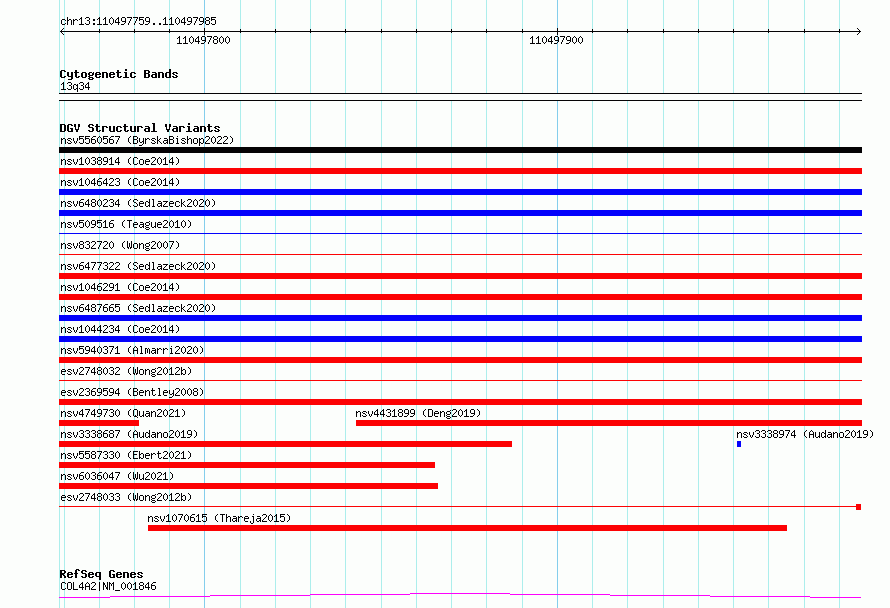The image size is (890, 608).
Task: Open variant nsv6477322 (Sedlazeck2020) label
Action: (138, 266)
